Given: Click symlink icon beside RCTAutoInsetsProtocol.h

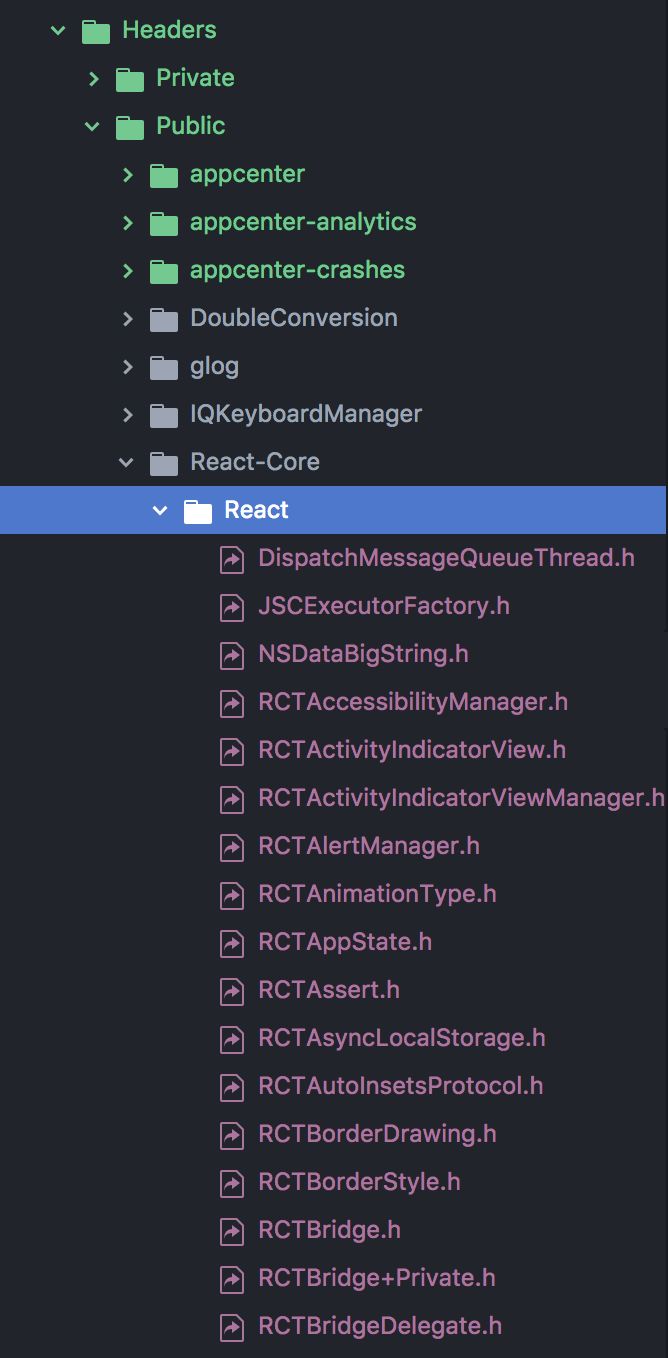Looking at the screenshot, I should (x=232, y=1087).
